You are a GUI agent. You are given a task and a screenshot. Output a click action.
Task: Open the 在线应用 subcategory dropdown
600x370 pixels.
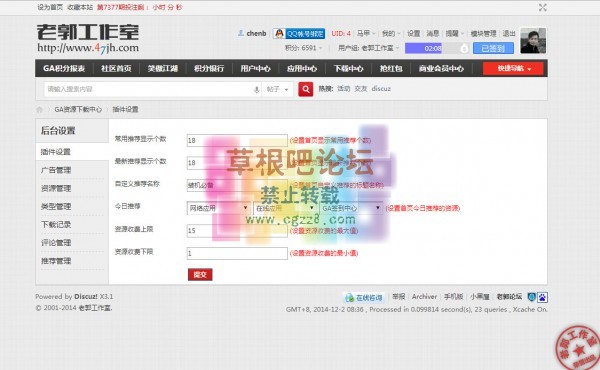[285, 208]
